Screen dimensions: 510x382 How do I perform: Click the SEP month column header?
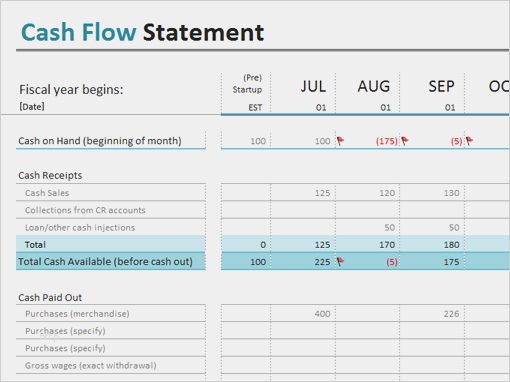441,87
